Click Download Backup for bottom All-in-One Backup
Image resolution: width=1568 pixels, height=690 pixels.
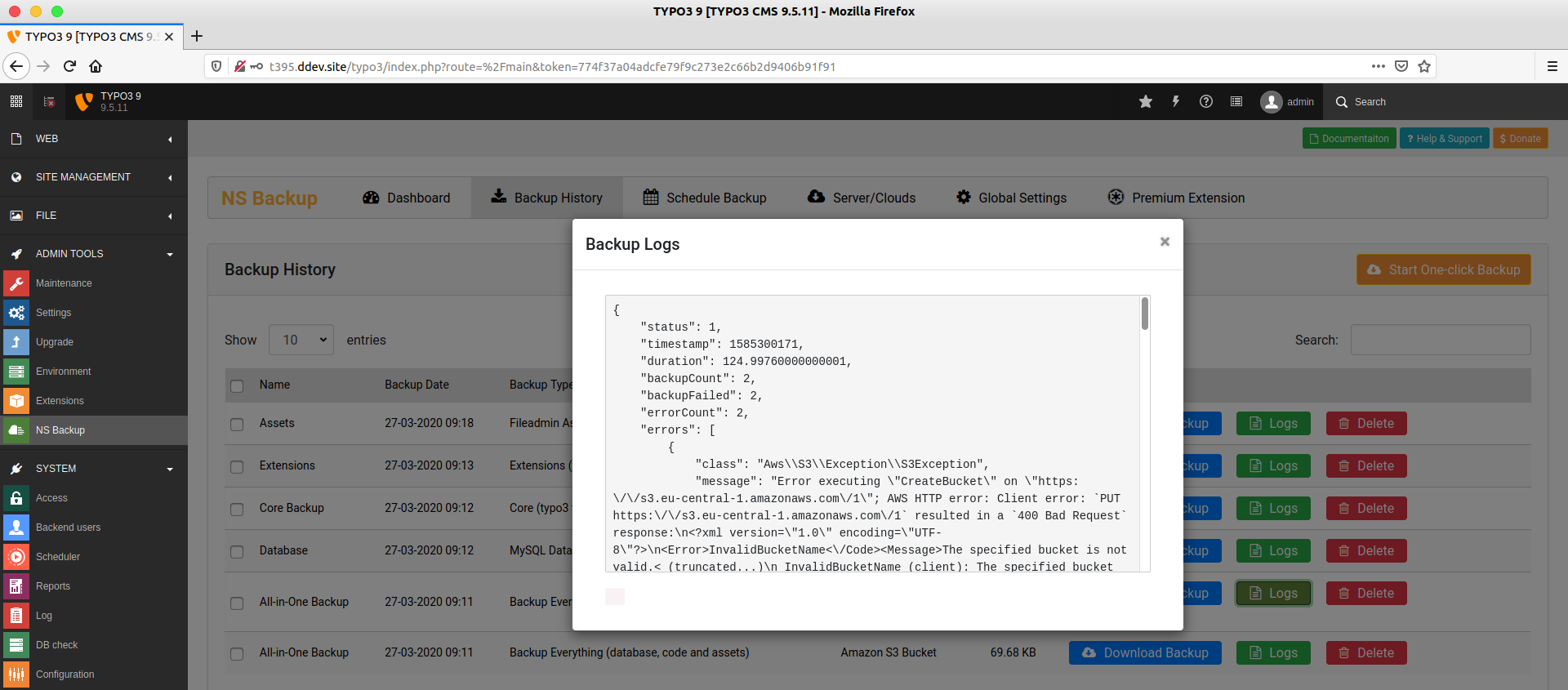(x=1145, y=652)
